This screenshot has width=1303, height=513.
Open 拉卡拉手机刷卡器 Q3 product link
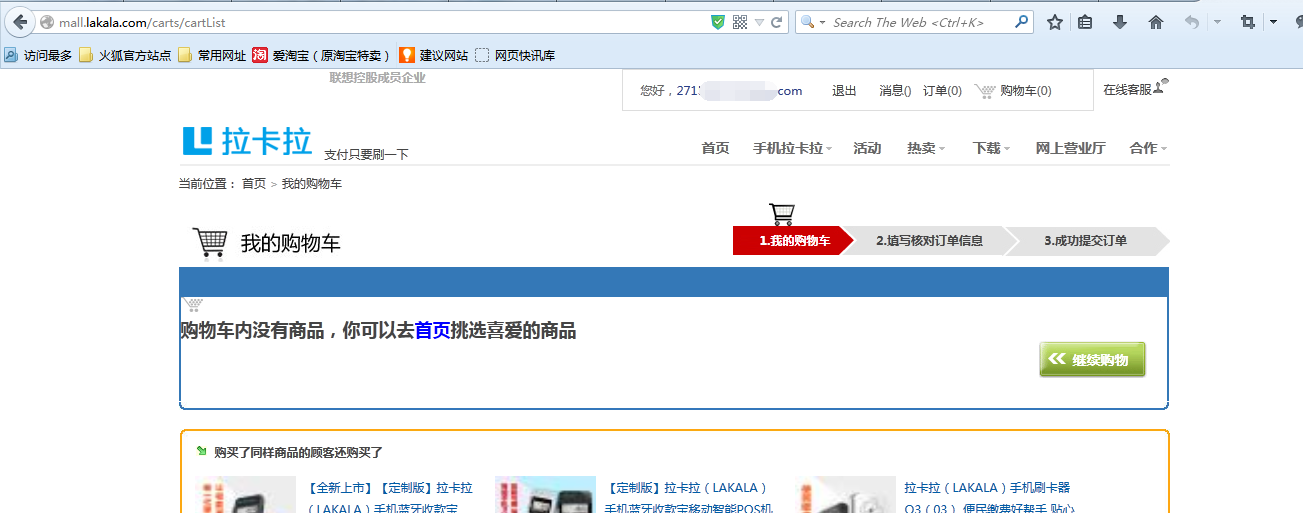tap(988, 498)
